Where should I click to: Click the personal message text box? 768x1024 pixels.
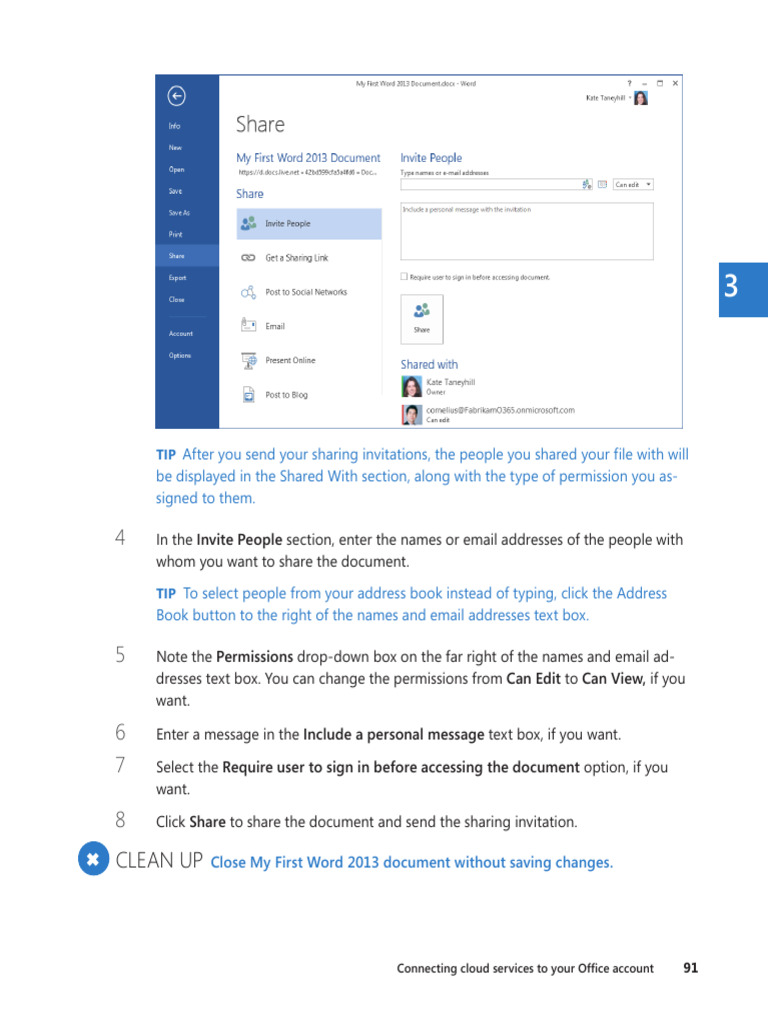[526, 231]
